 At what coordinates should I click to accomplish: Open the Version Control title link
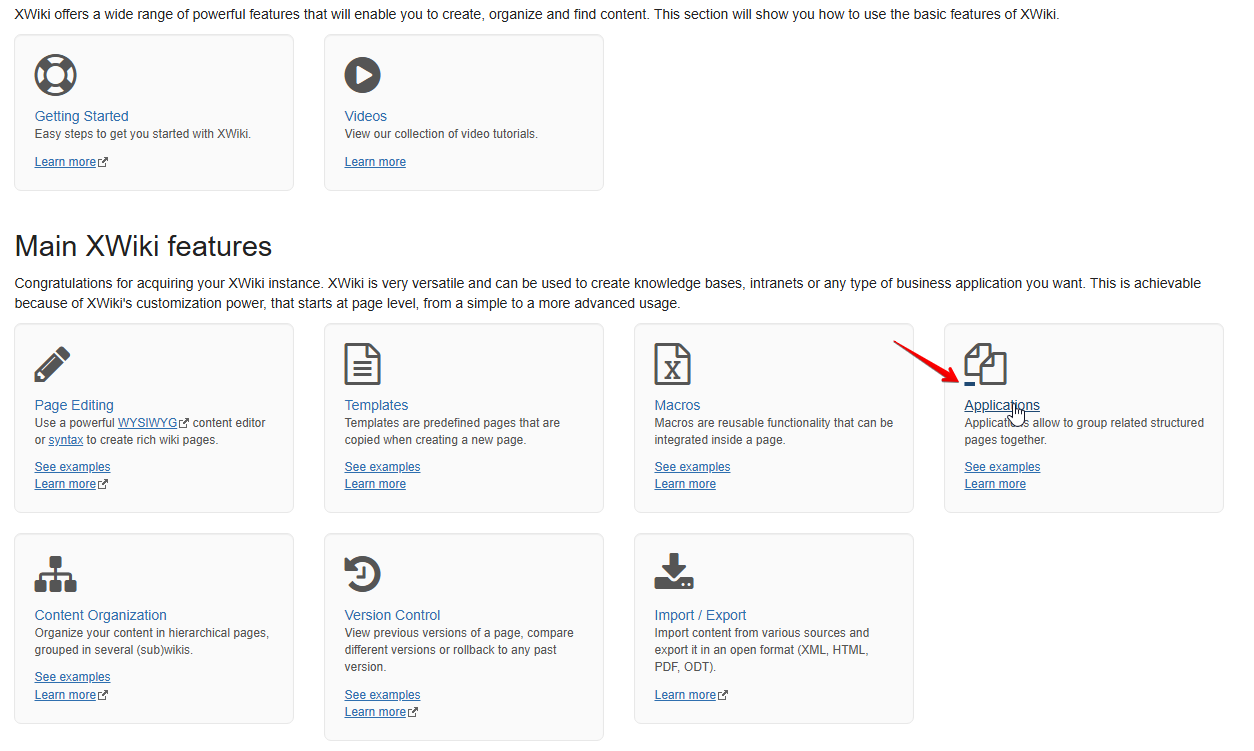[x=393, y=615]
